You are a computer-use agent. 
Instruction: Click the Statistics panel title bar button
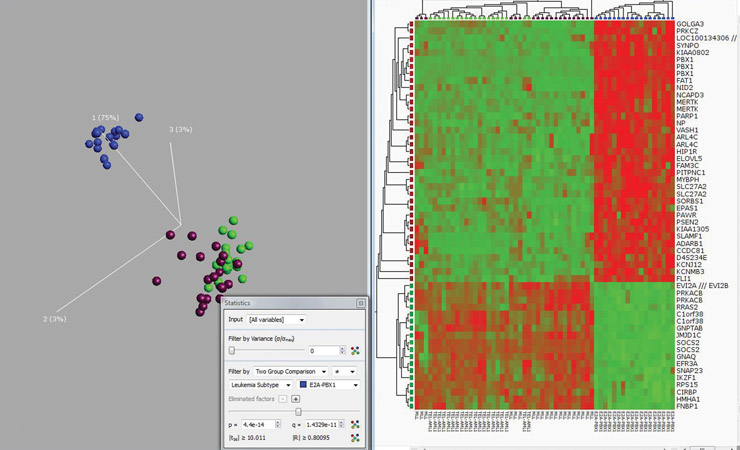point(360,303)
